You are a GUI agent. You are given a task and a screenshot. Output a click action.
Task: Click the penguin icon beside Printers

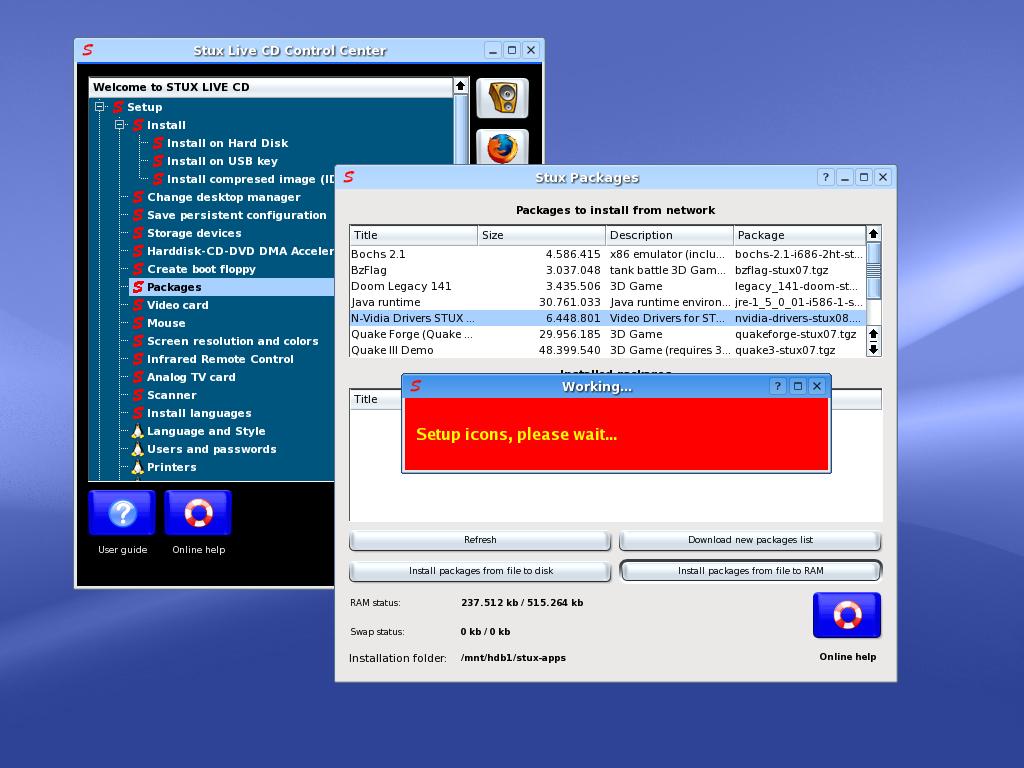pos(137,467)
